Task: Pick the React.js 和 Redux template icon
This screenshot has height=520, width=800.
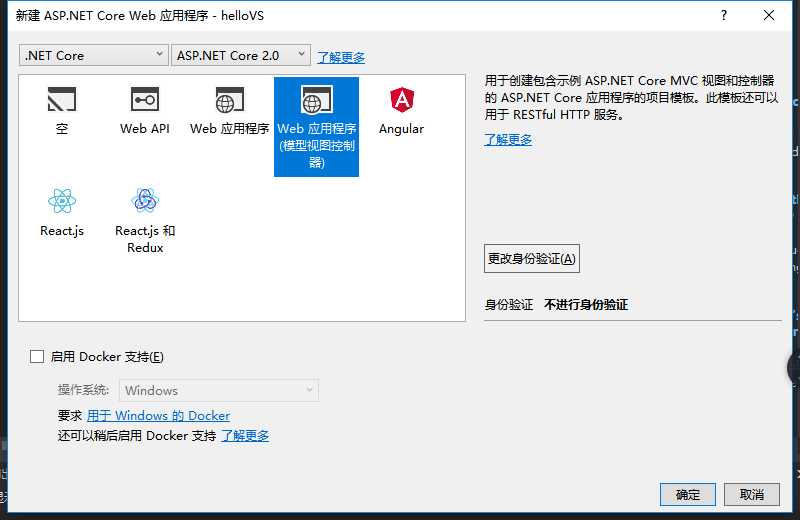Action: tap(145, 200)
